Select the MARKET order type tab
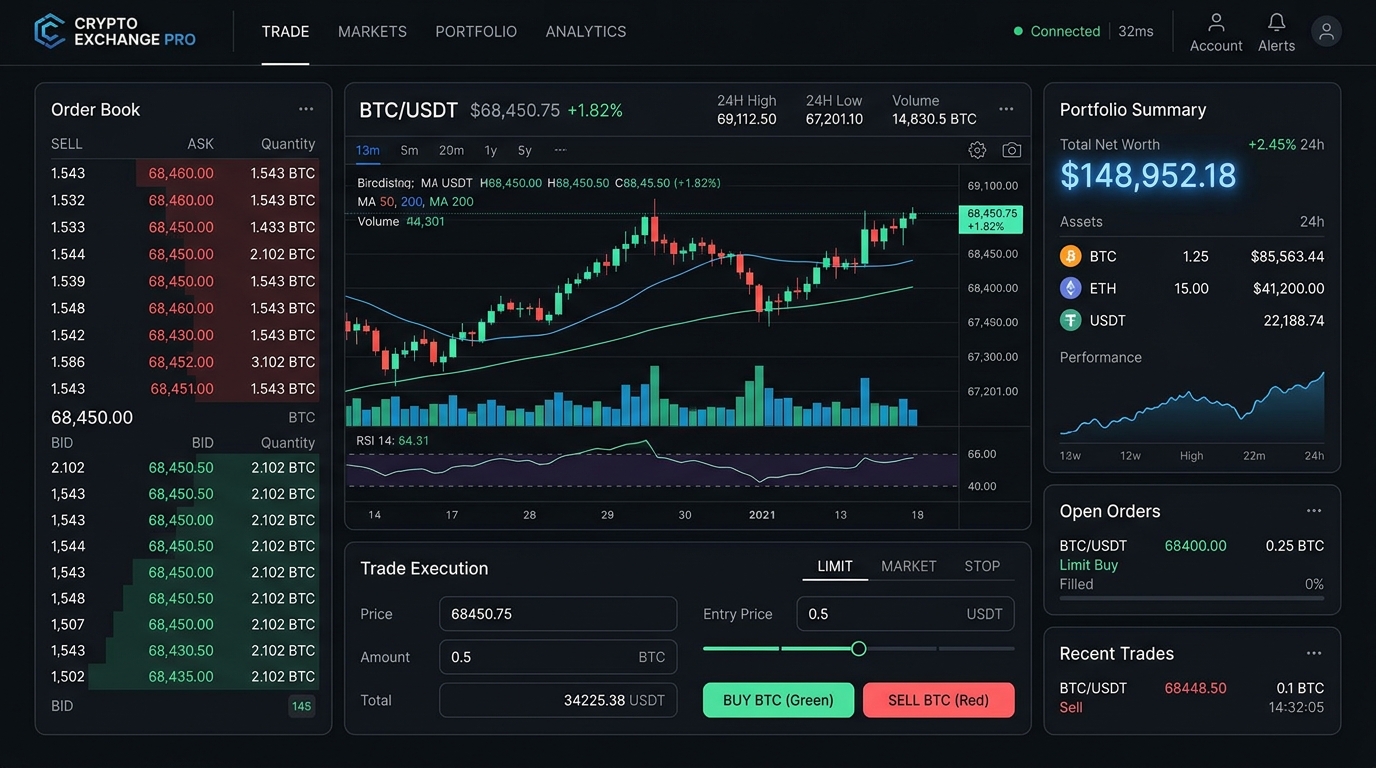 [x=908, y=566]
